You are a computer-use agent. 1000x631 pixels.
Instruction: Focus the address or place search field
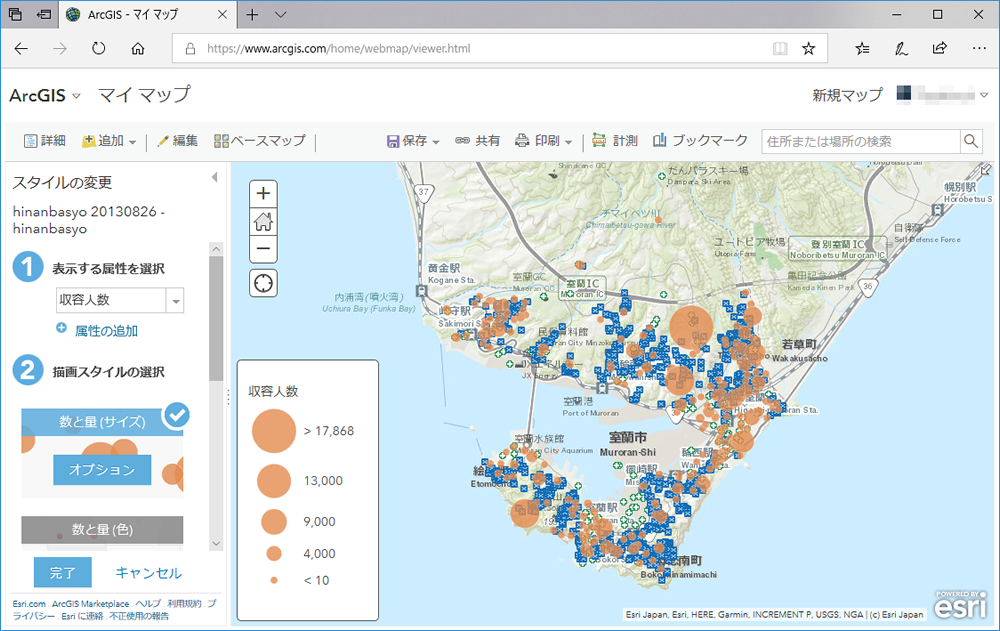(861, 141)
